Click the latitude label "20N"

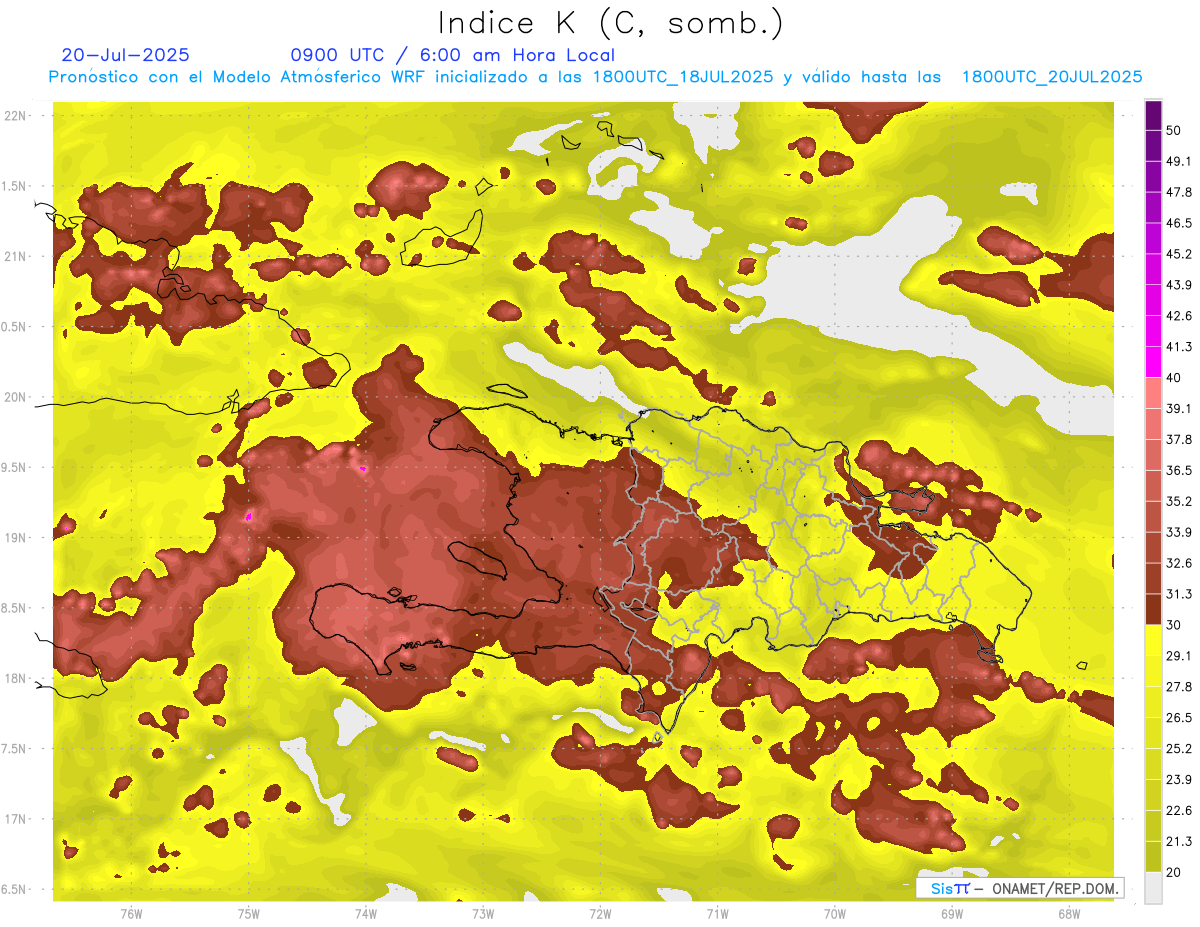[x=15, y=397]
